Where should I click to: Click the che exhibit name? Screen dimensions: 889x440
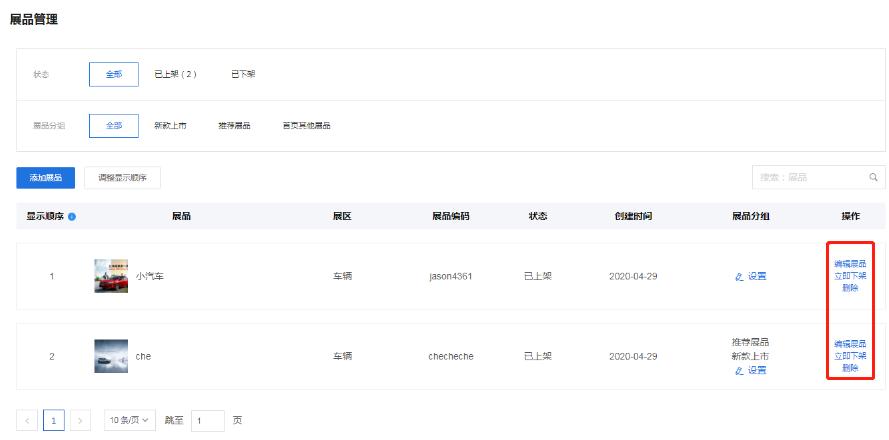tap(143, 357)
